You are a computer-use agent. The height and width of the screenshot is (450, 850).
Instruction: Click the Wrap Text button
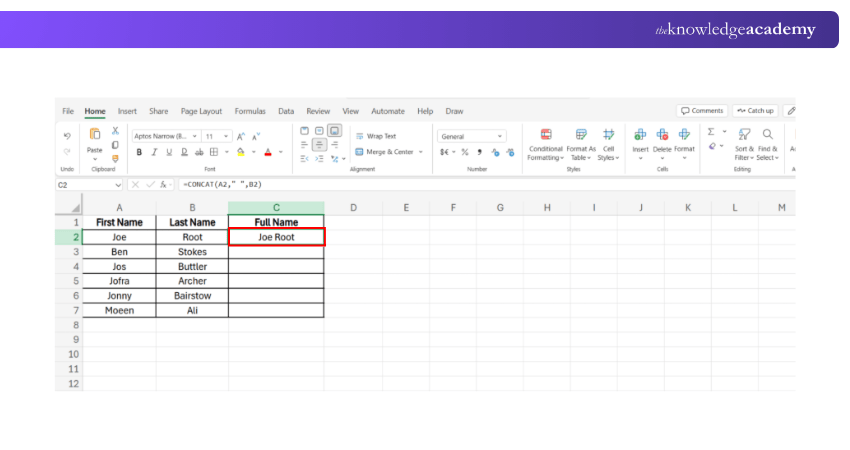[376, 136]
